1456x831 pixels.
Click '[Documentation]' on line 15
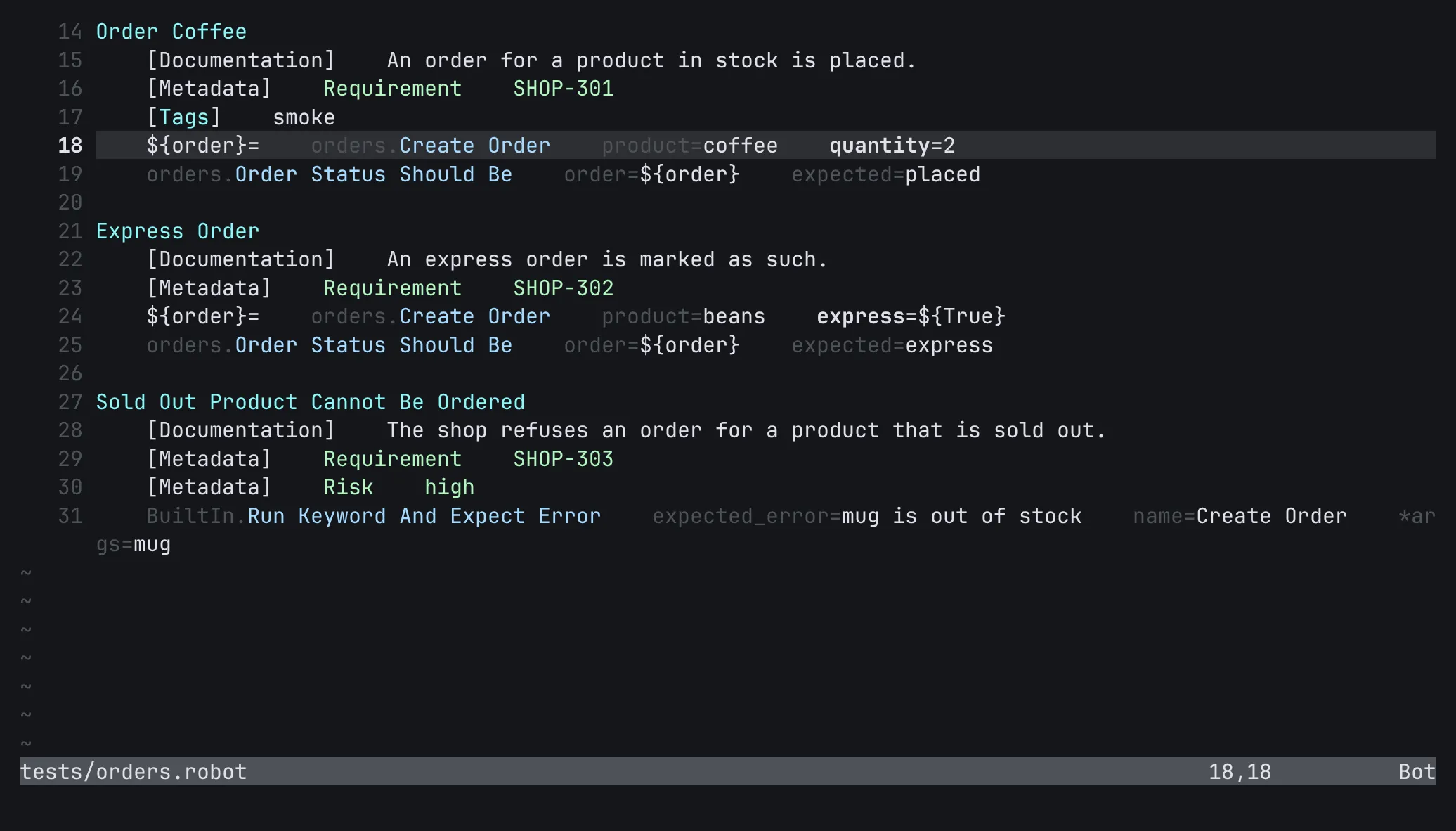[x=240, y=60]
